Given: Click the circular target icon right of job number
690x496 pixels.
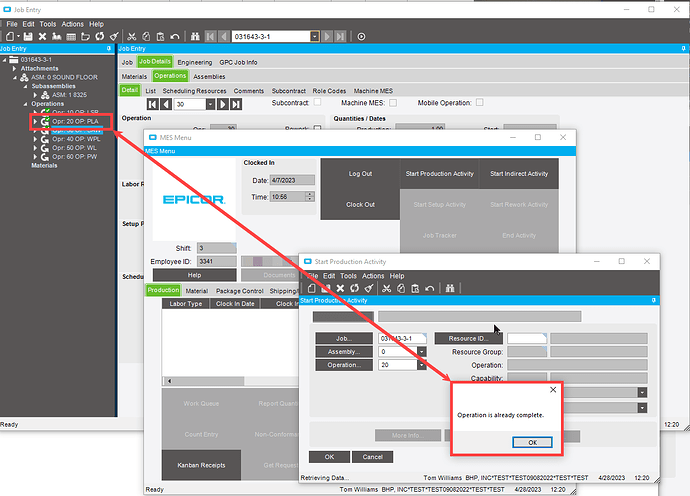Looking at the screenshot, I should pyautogui.click(x=361, y=37).
